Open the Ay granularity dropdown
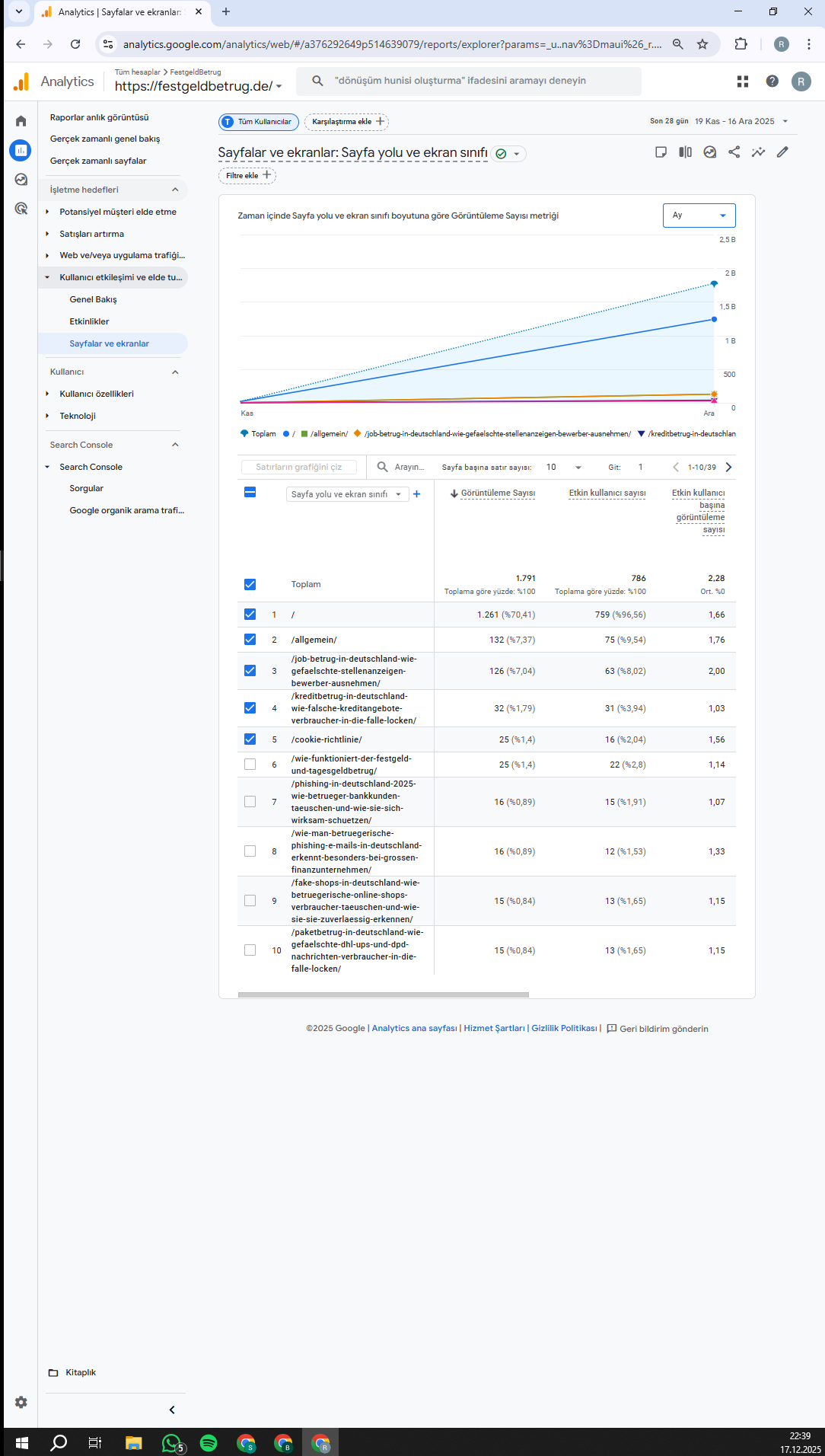 pos(699,216)
